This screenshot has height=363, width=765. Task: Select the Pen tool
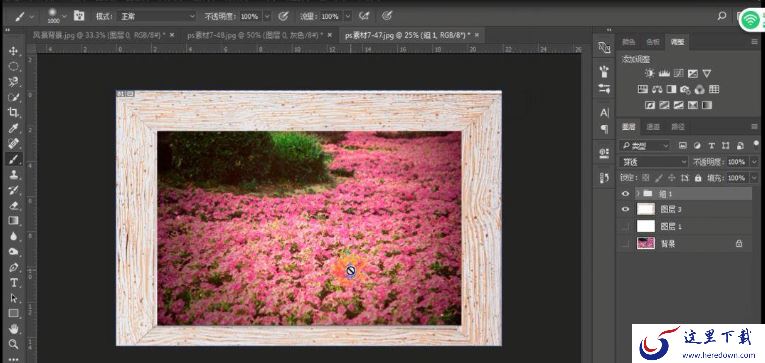point(13,267)
